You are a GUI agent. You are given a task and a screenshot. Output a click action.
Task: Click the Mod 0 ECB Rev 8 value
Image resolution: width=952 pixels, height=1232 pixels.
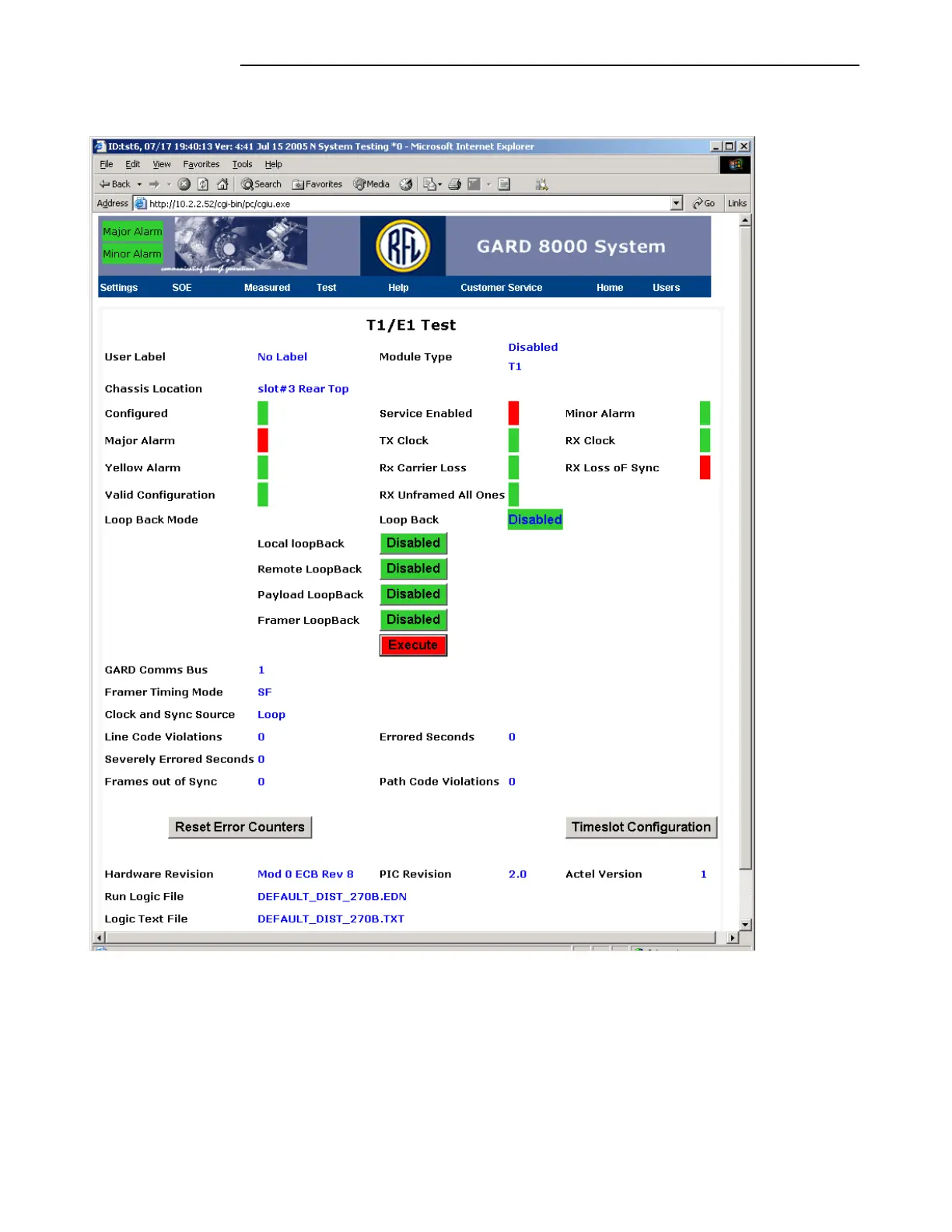(306, 874)
